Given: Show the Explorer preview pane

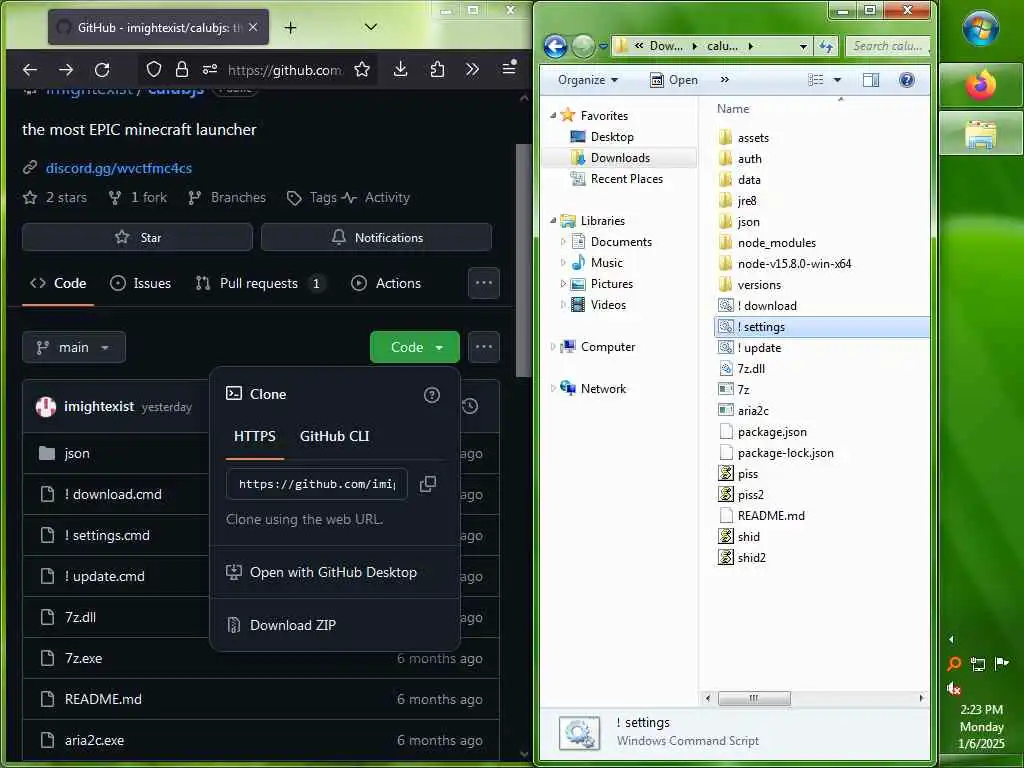Looking at the screenshot, I should tap(871, 80).
